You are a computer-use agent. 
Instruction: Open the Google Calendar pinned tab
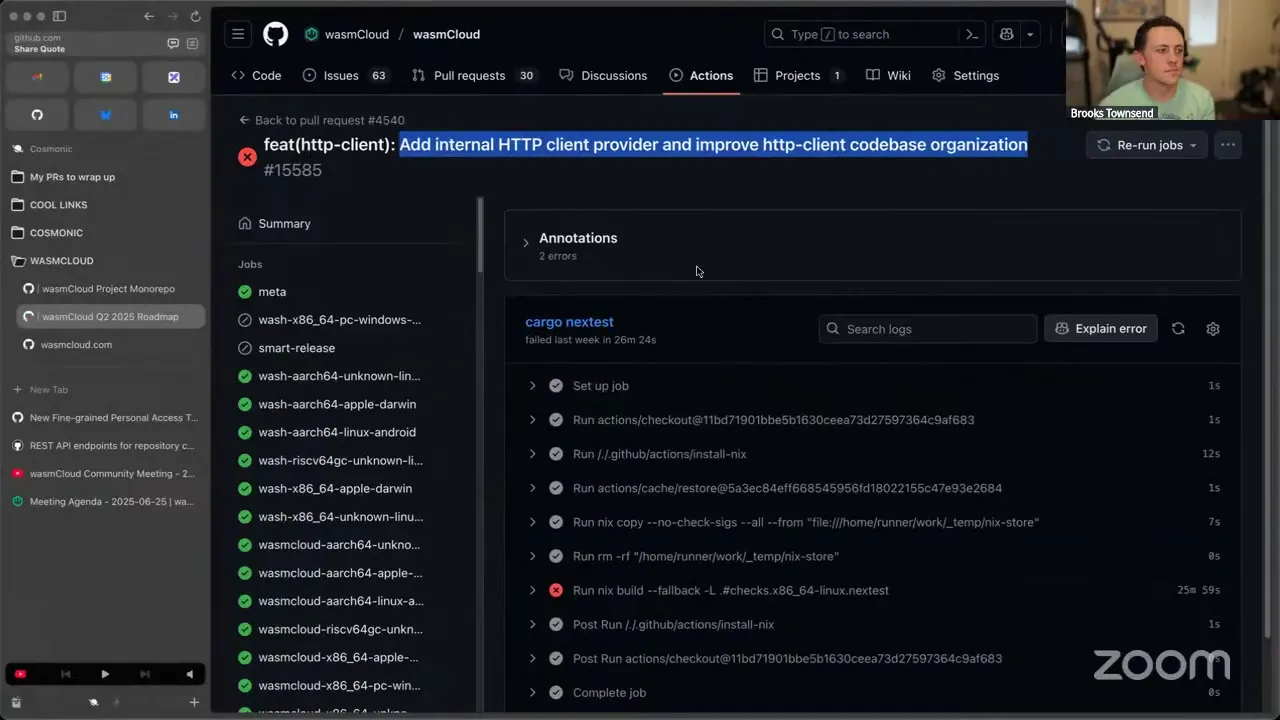pyautogui.click(x=105, y=77)
